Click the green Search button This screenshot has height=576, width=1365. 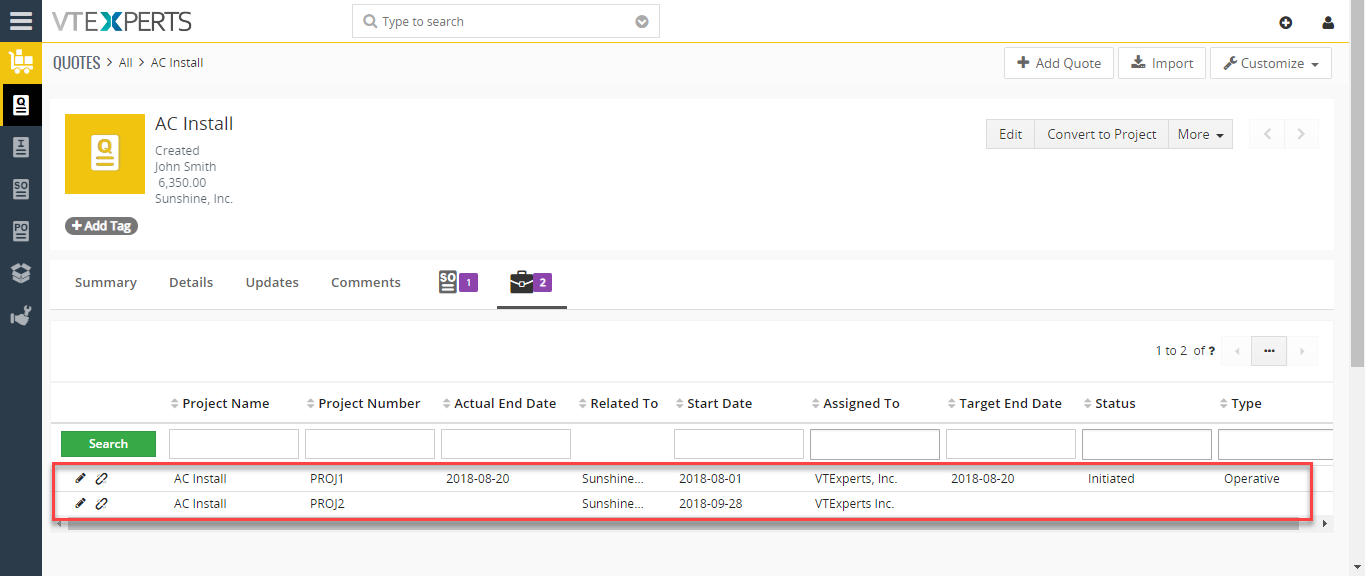tap(108, 444)
